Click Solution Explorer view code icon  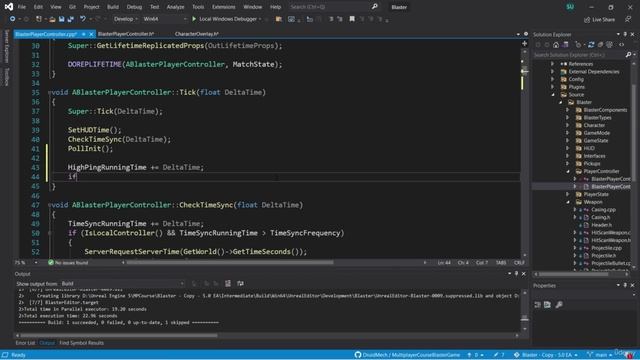click(x=622, y=45)
